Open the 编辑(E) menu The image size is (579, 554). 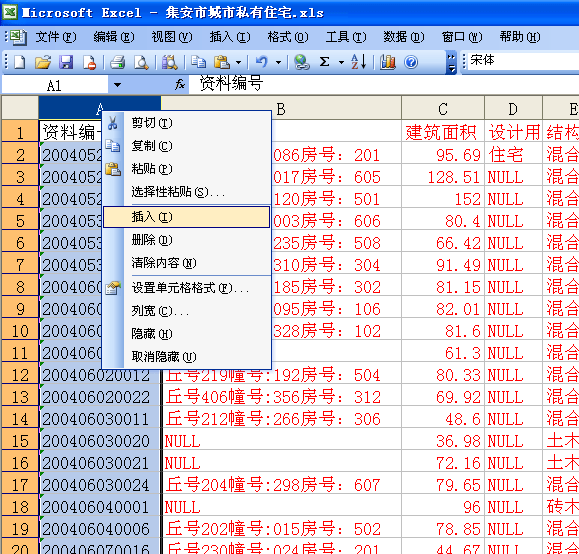(114, 37)
